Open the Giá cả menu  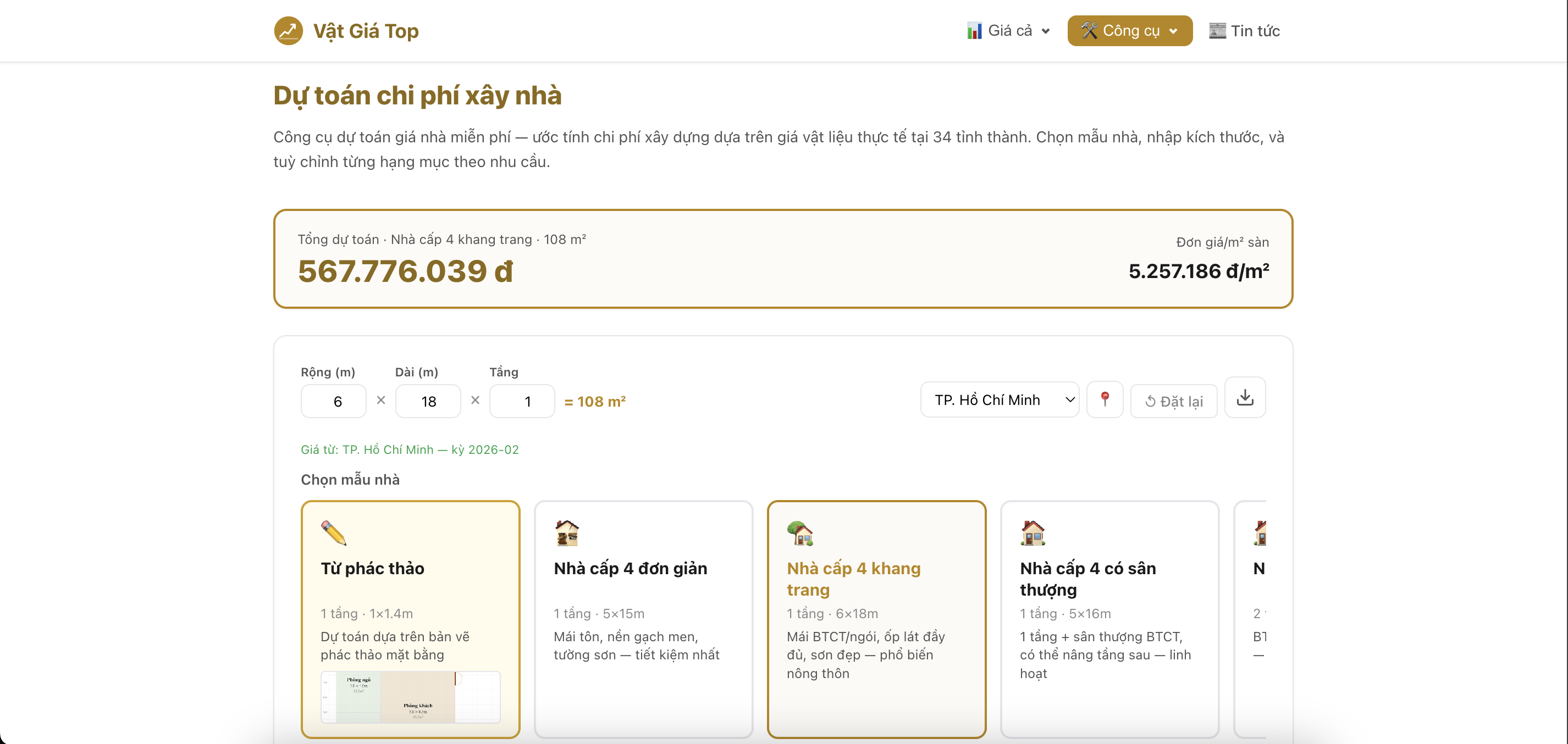click(x=1009, y=30)
